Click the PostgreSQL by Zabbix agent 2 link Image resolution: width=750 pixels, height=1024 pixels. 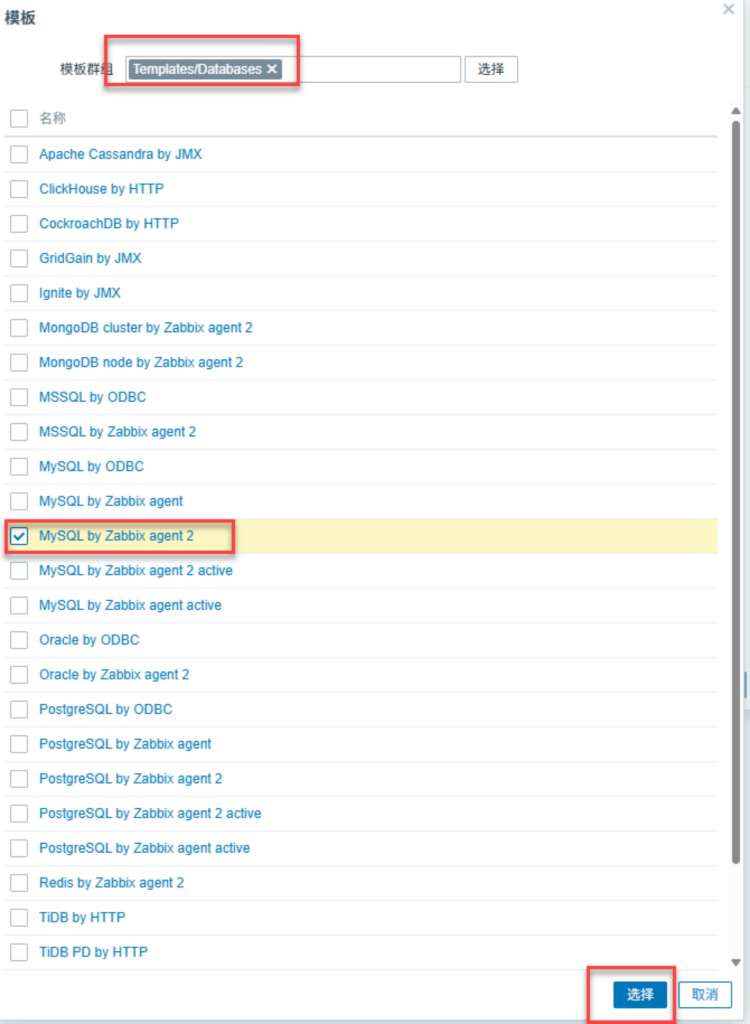(x=130, y=779)
